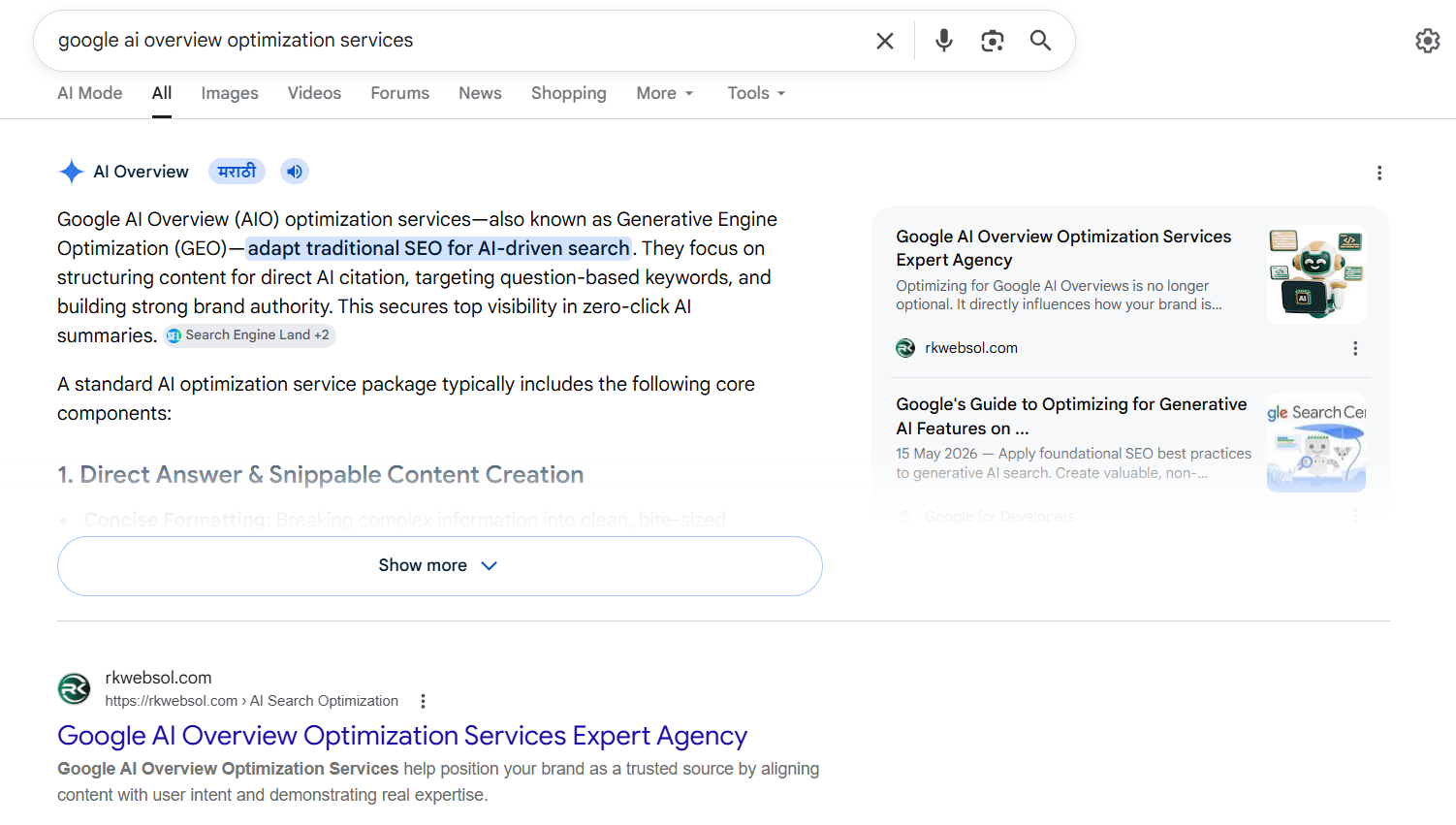This screenshot has width=1456, height=825.
Task: Open quick settings gear icon
Action: (1427, 41)
